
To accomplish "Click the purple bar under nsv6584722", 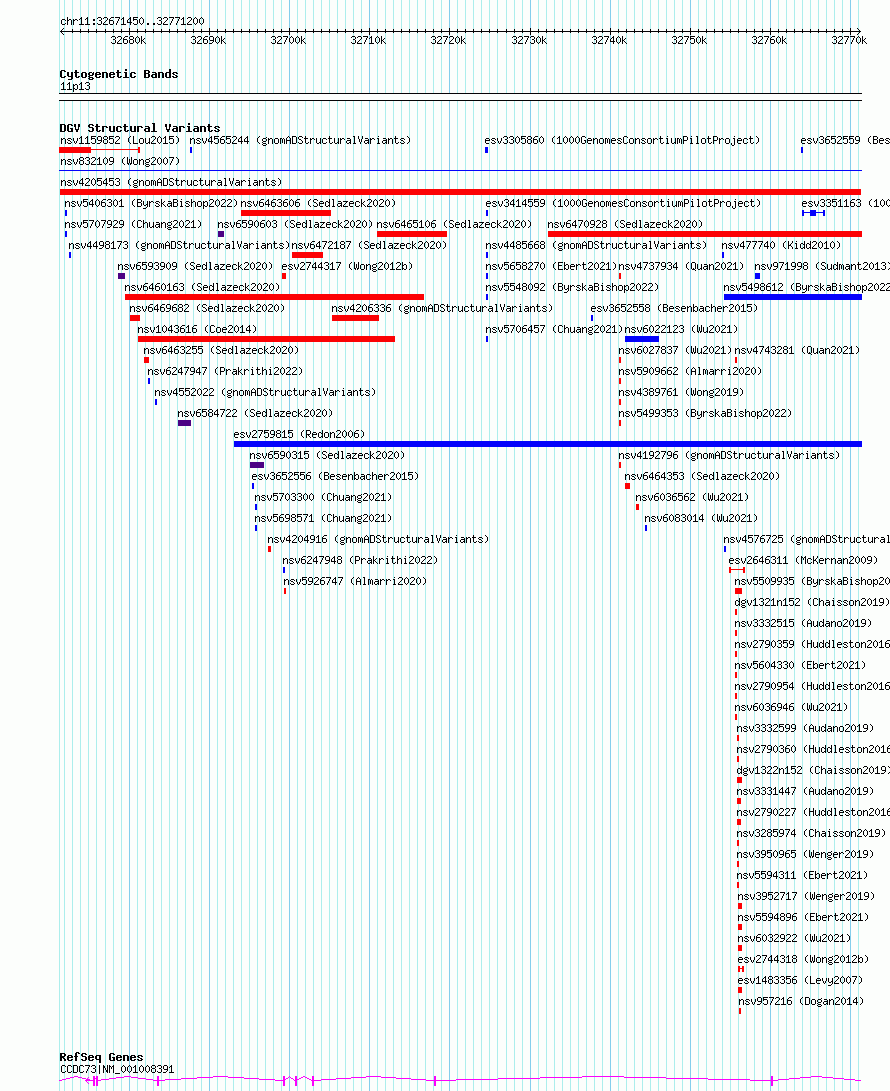I will (184, 422).
